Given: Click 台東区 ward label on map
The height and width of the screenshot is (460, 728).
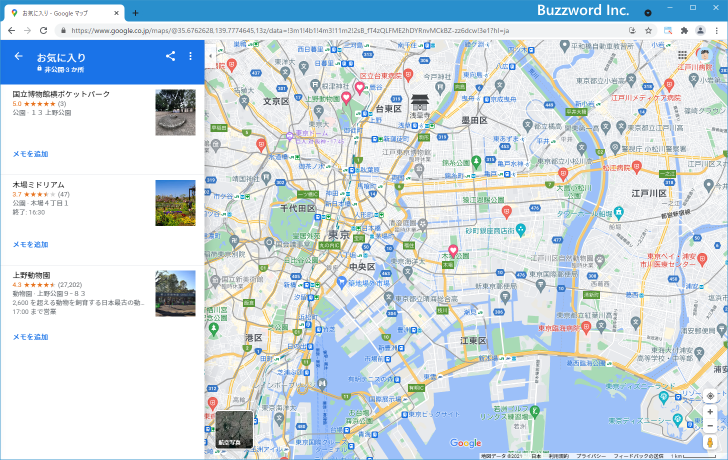Looking at the screenshot, I should click(x=389, y=109).
